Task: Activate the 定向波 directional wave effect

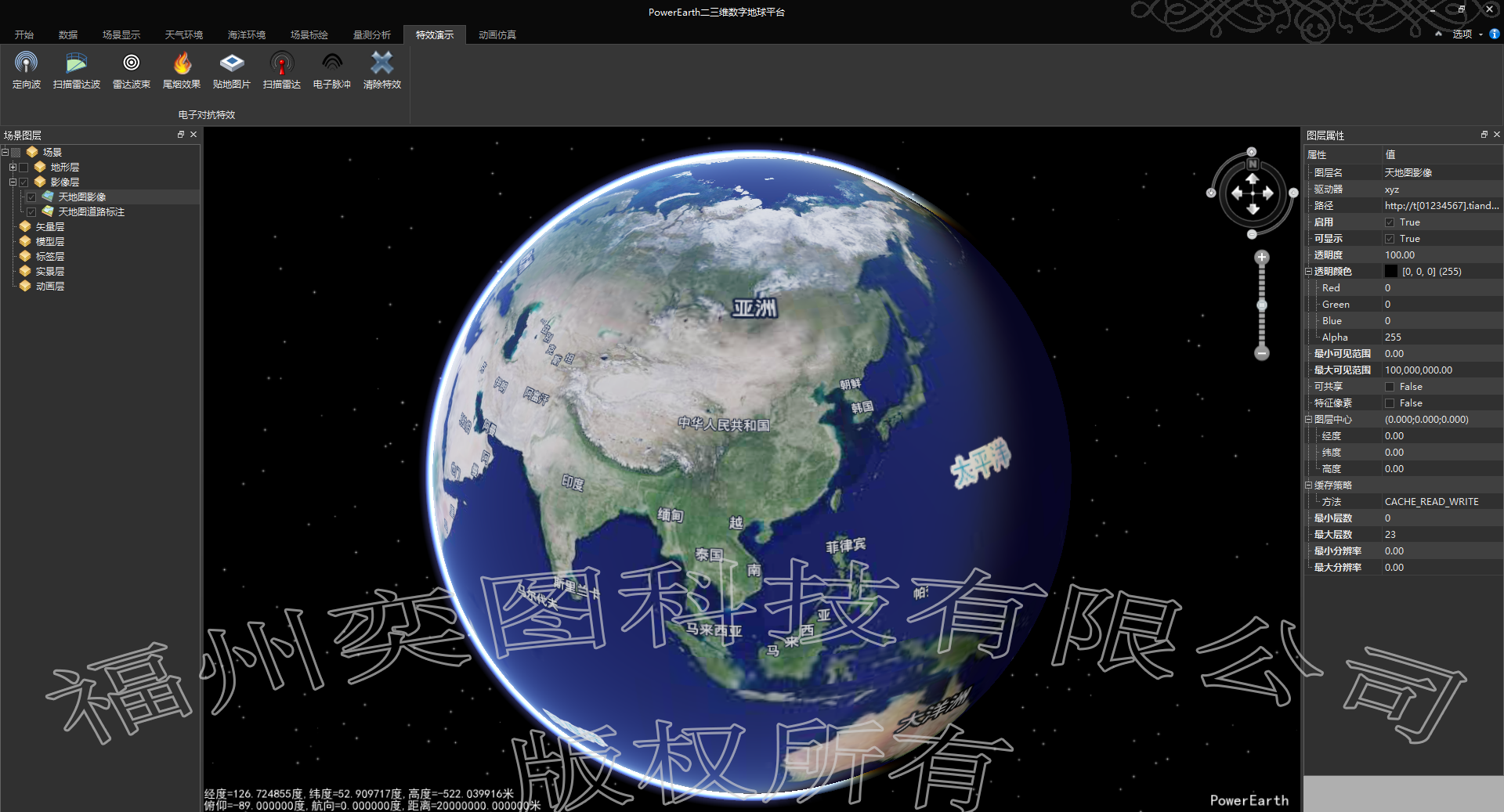Action: (x=26, y=70)
